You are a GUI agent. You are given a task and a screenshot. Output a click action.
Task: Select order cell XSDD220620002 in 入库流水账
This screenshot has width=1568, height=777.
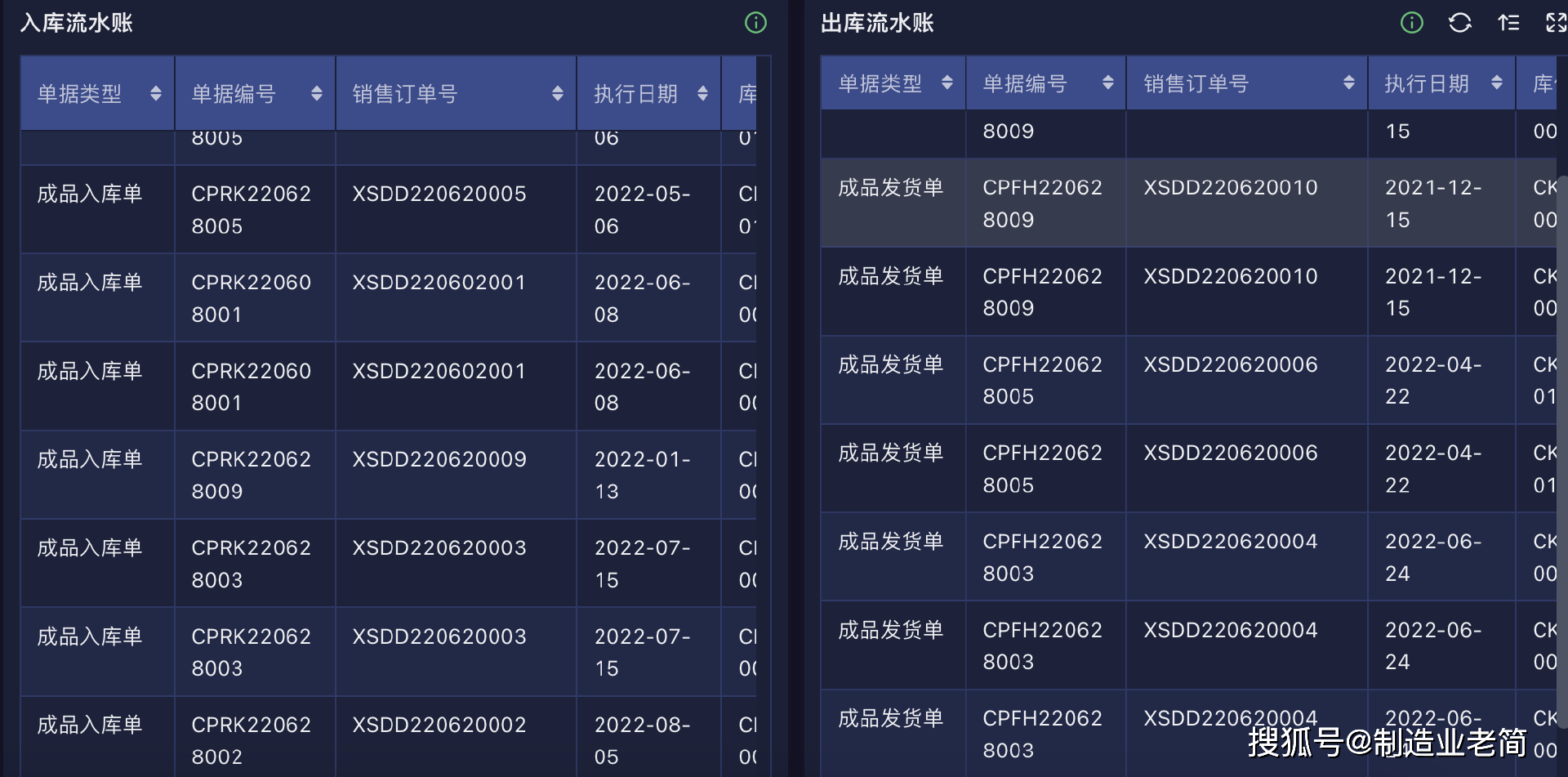456,738
